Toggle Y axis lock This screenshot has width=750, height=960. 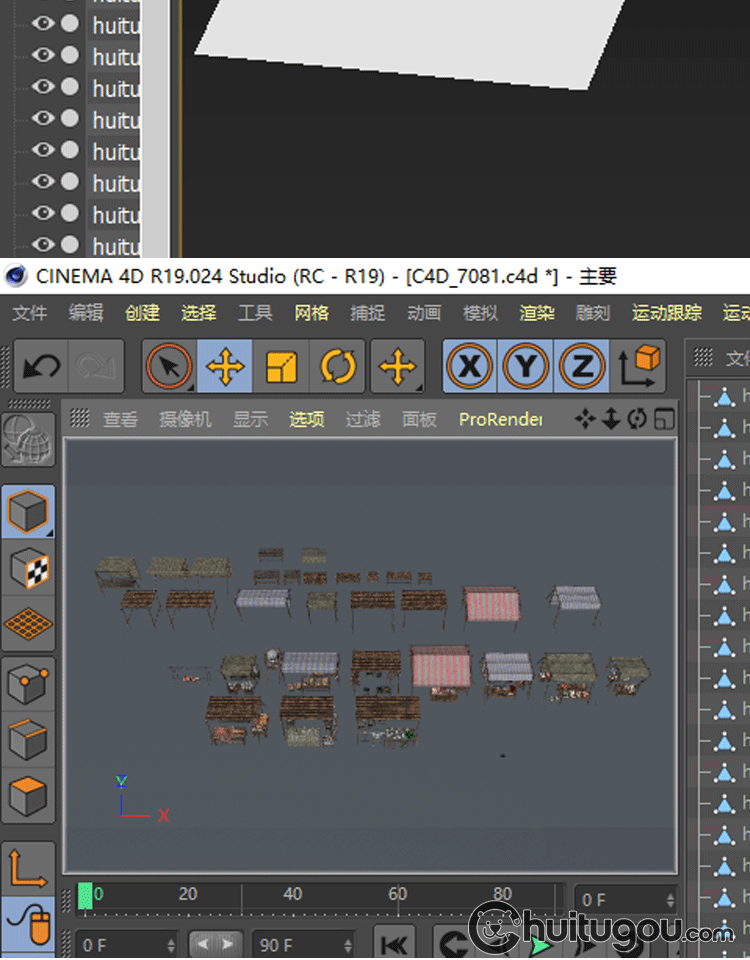(x=526, y=367)
